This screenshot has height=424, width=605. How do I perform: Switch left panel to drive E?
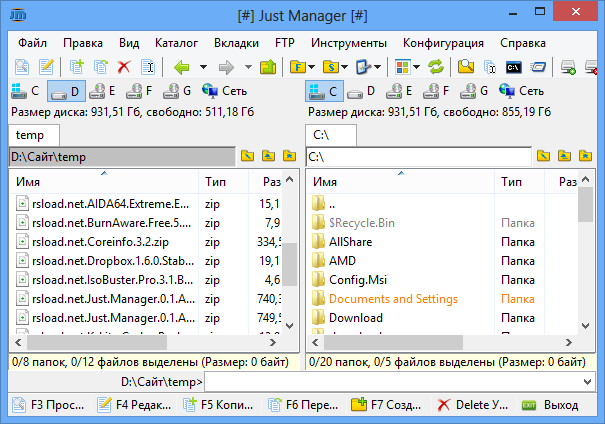[x=102, y=91]
